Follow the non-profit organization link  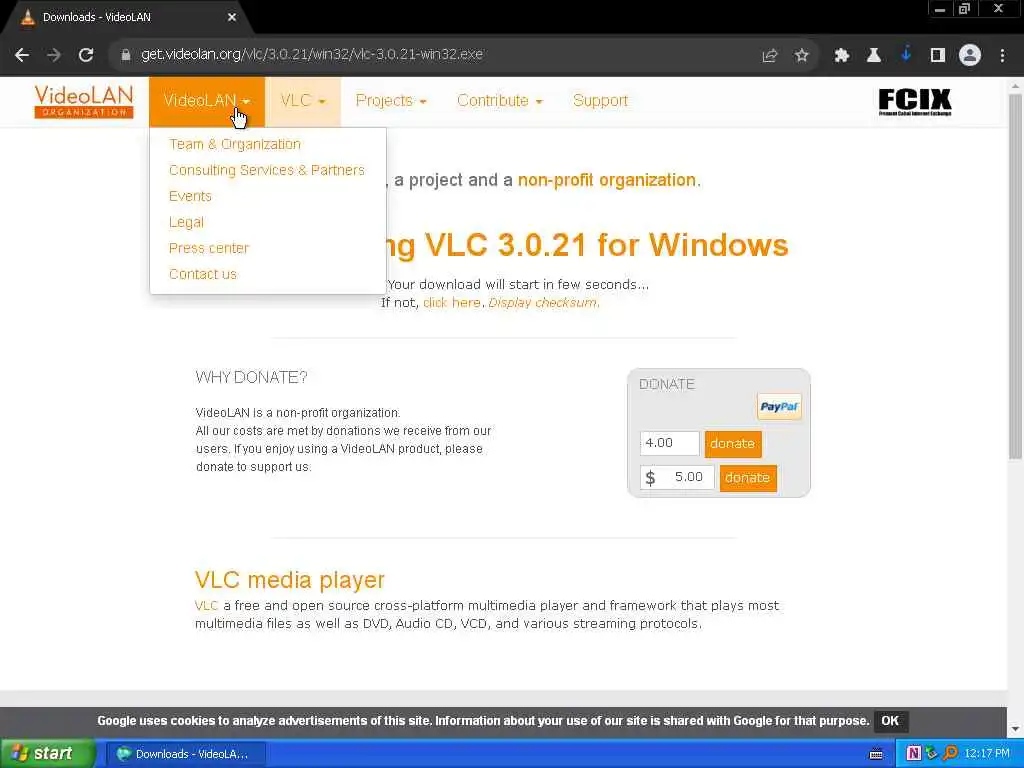[607, 180]
